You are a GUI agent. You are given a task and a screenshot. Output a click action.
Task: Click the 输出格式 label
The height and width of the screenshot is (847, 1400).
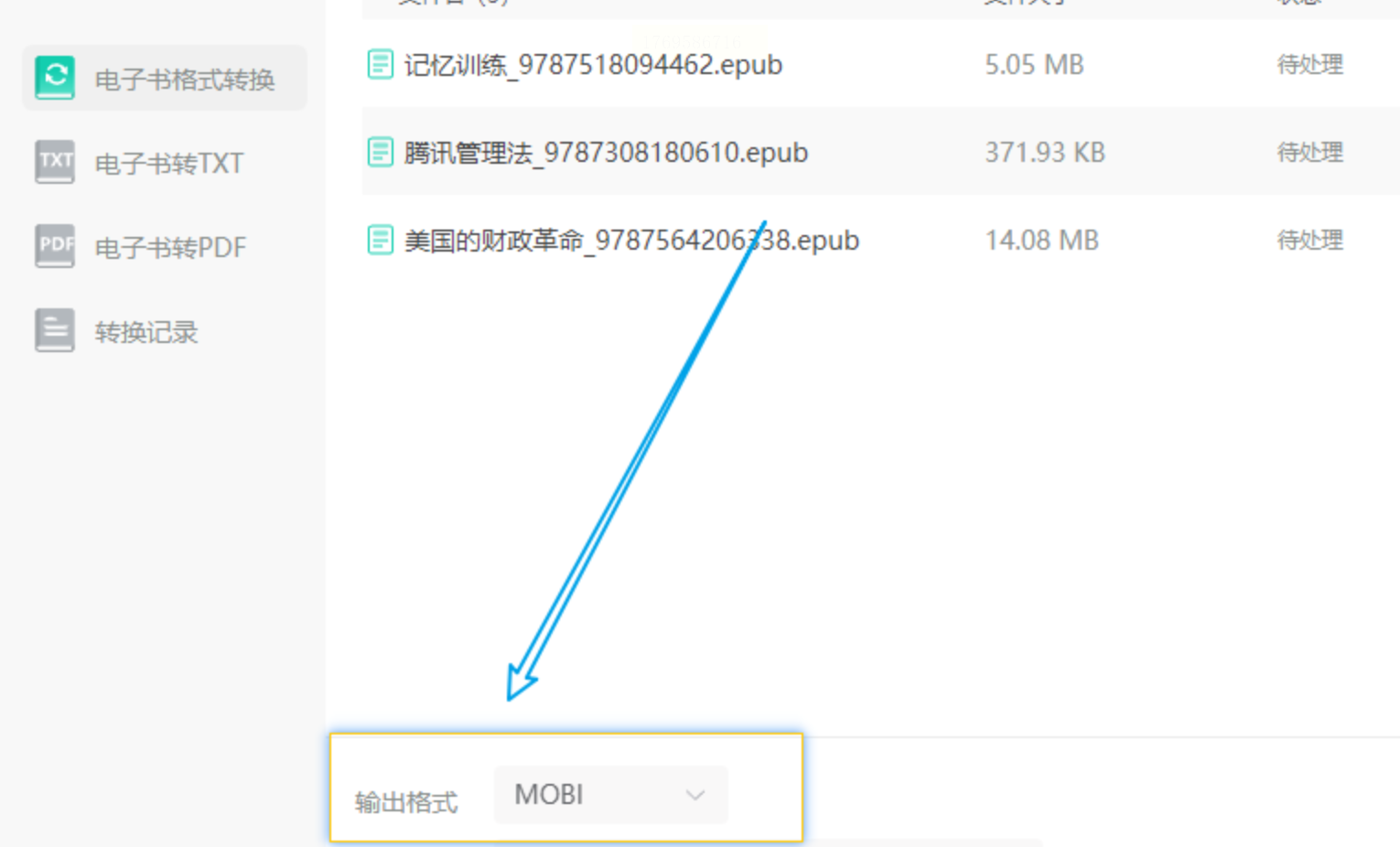[406, 802]
